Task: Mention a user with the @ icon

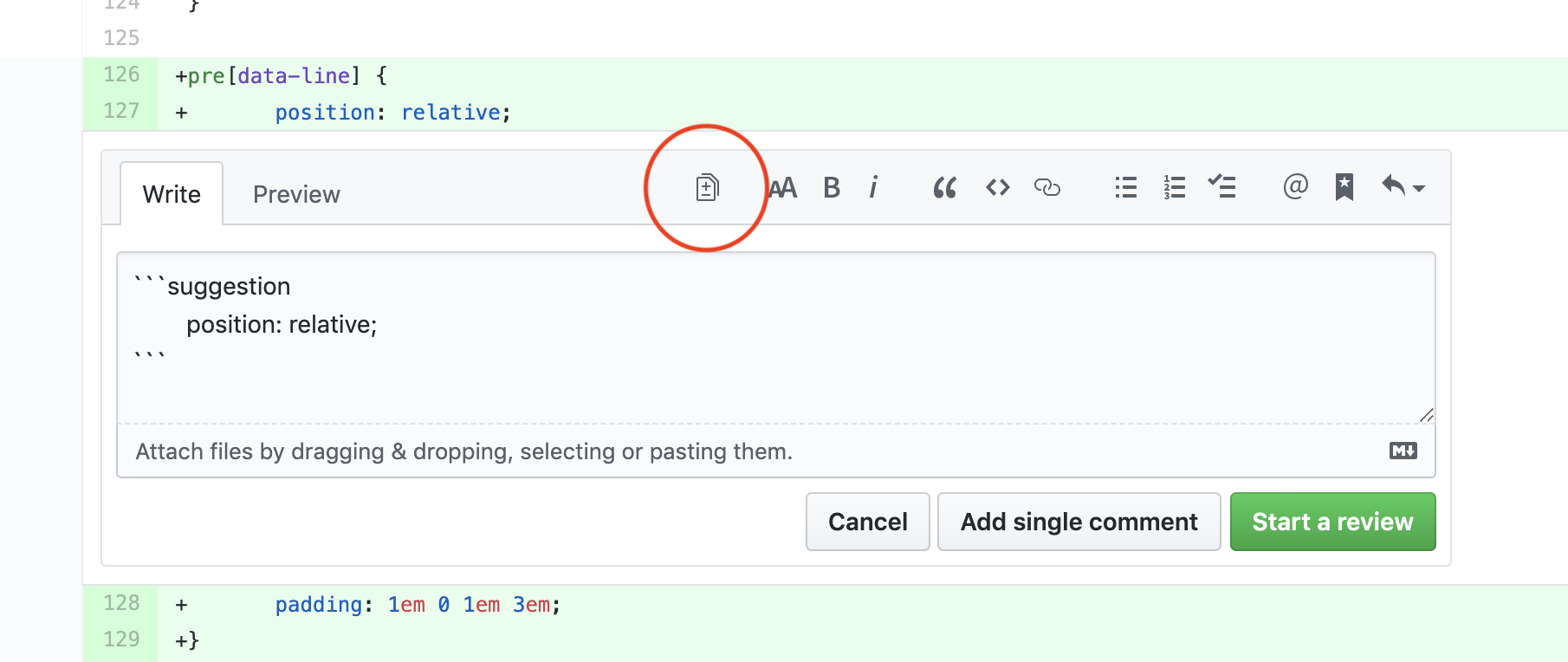Action: [x=1295, y=186]
